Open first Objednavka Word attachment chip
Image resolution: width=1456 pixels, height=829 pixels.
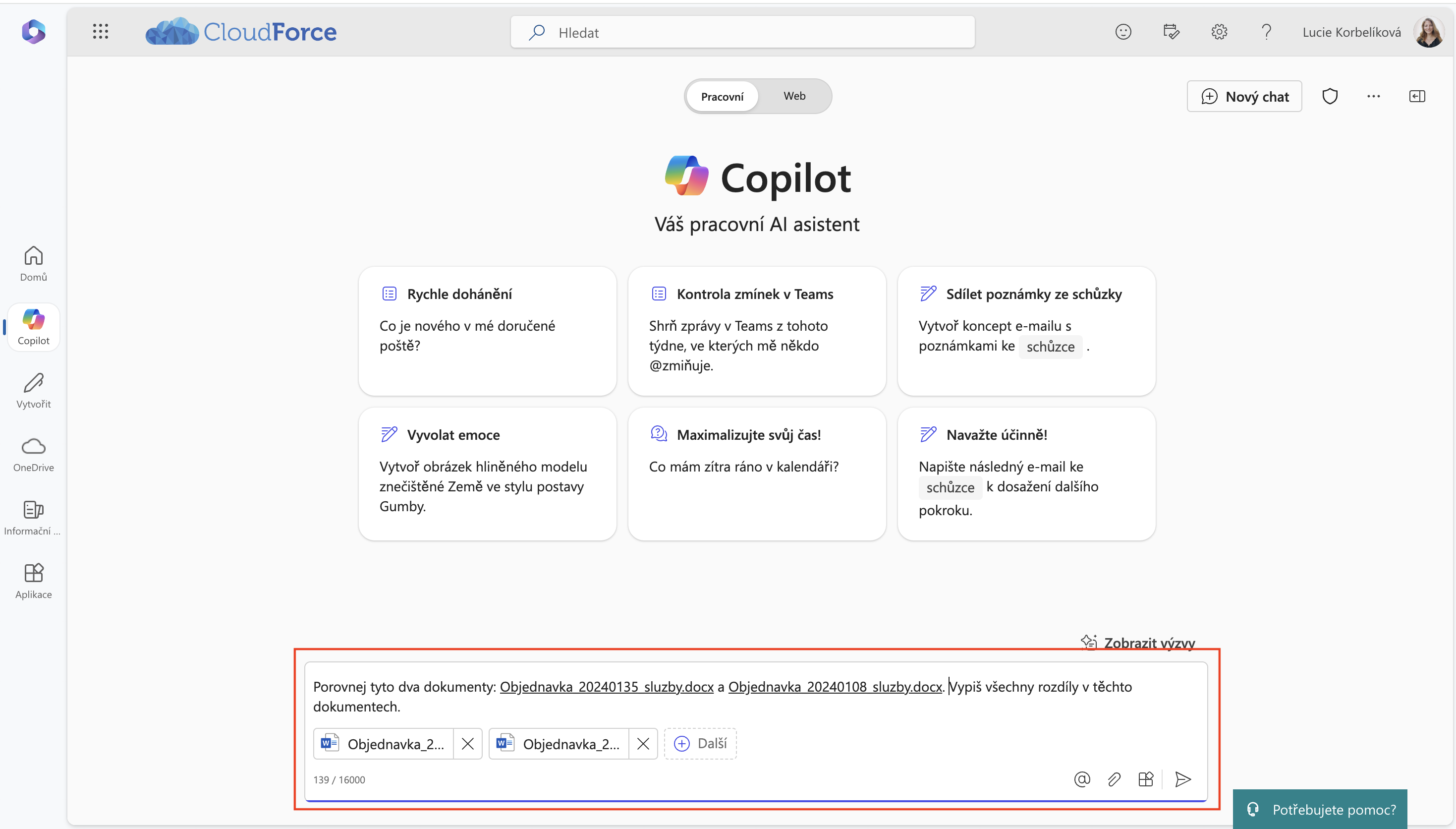click(x=384, y=744)
